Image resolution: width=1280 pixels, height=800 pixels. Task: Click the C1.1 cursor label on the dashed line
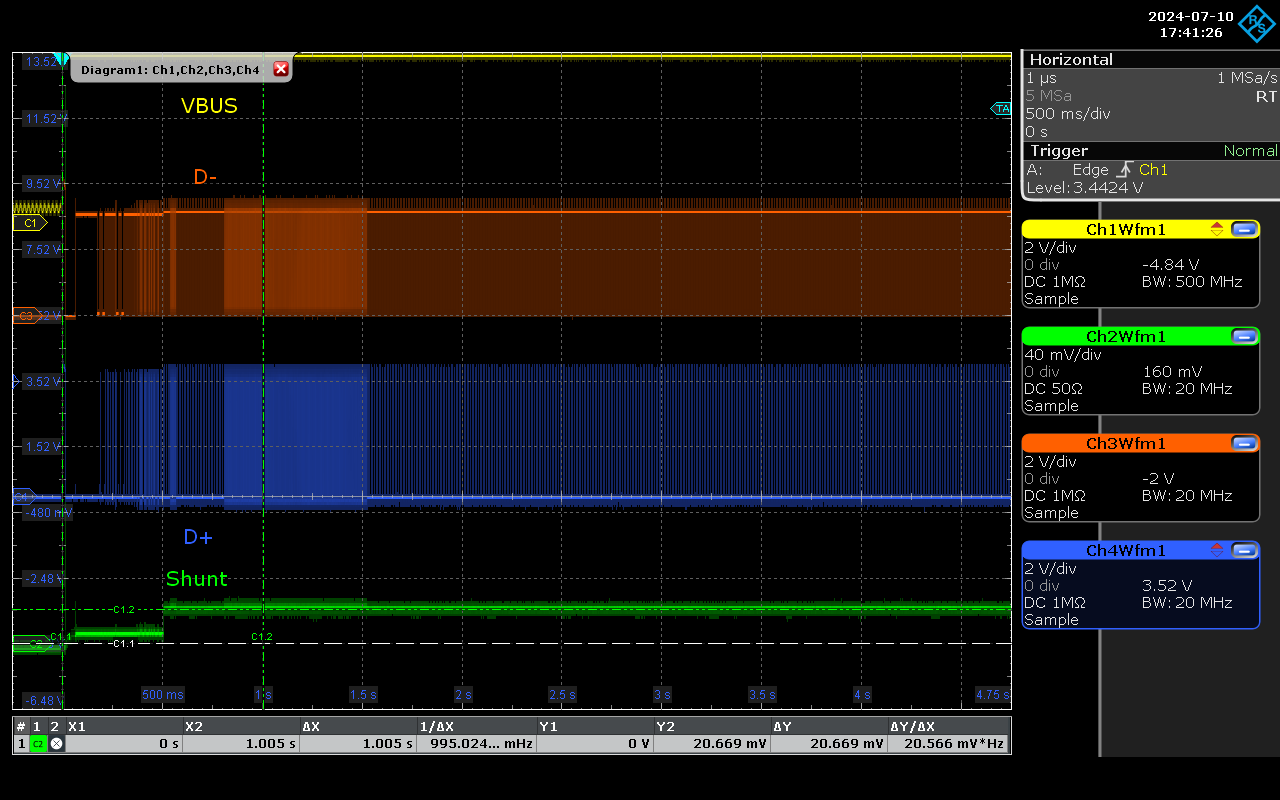(x=124, y=643)
